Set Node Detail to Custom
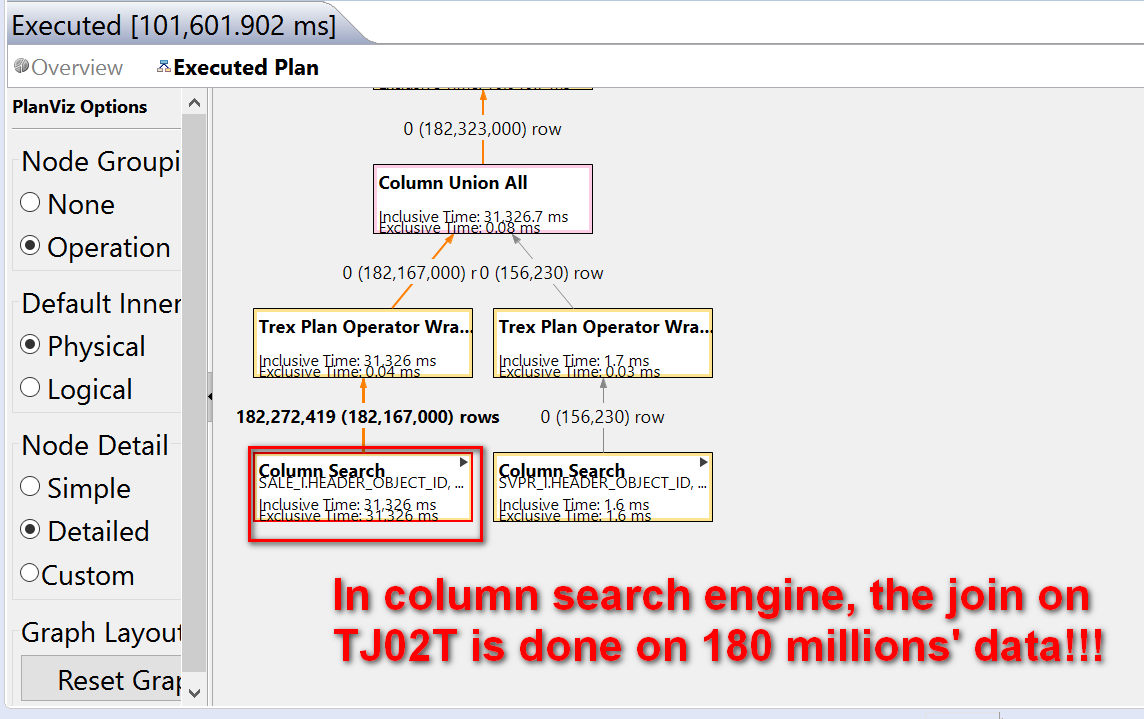Screen dimensions: 1144x719 [30, 573]
